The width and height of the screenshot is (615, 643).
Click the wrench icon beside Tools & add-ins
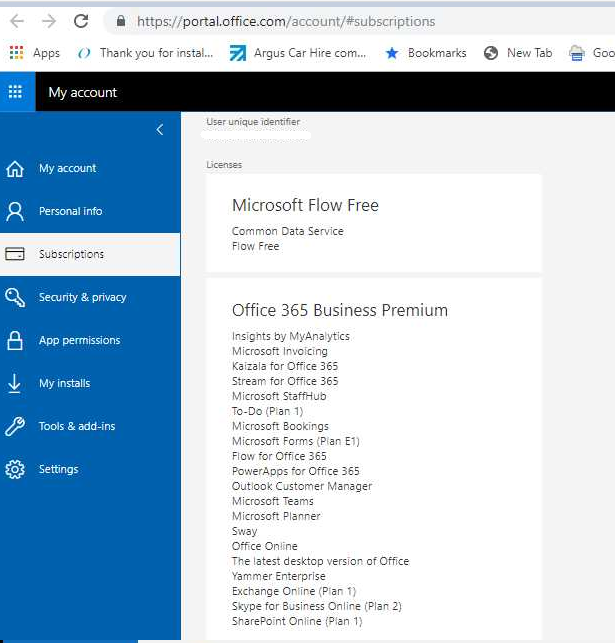(x=15, y=426)
